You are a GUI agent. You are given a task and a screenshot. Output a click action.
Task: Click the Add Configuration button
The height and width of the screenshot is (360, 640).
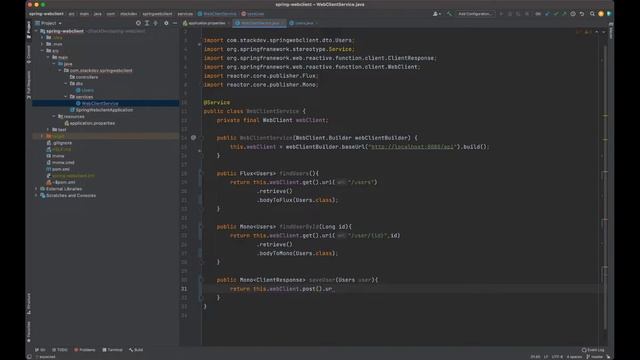click(475, 14)
